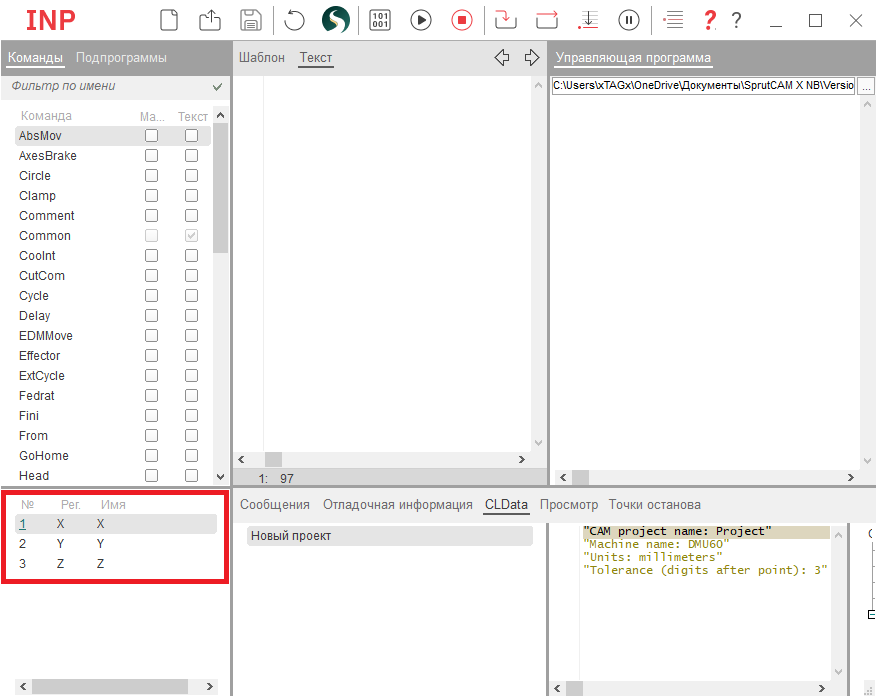Switch to the Подпрограммы tab

[121, 58]
